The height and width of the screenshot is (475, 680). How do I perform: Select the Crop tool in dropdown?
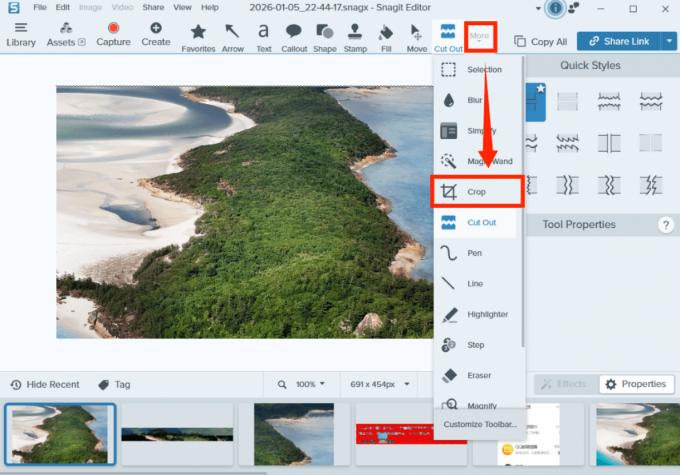(476, 191)
